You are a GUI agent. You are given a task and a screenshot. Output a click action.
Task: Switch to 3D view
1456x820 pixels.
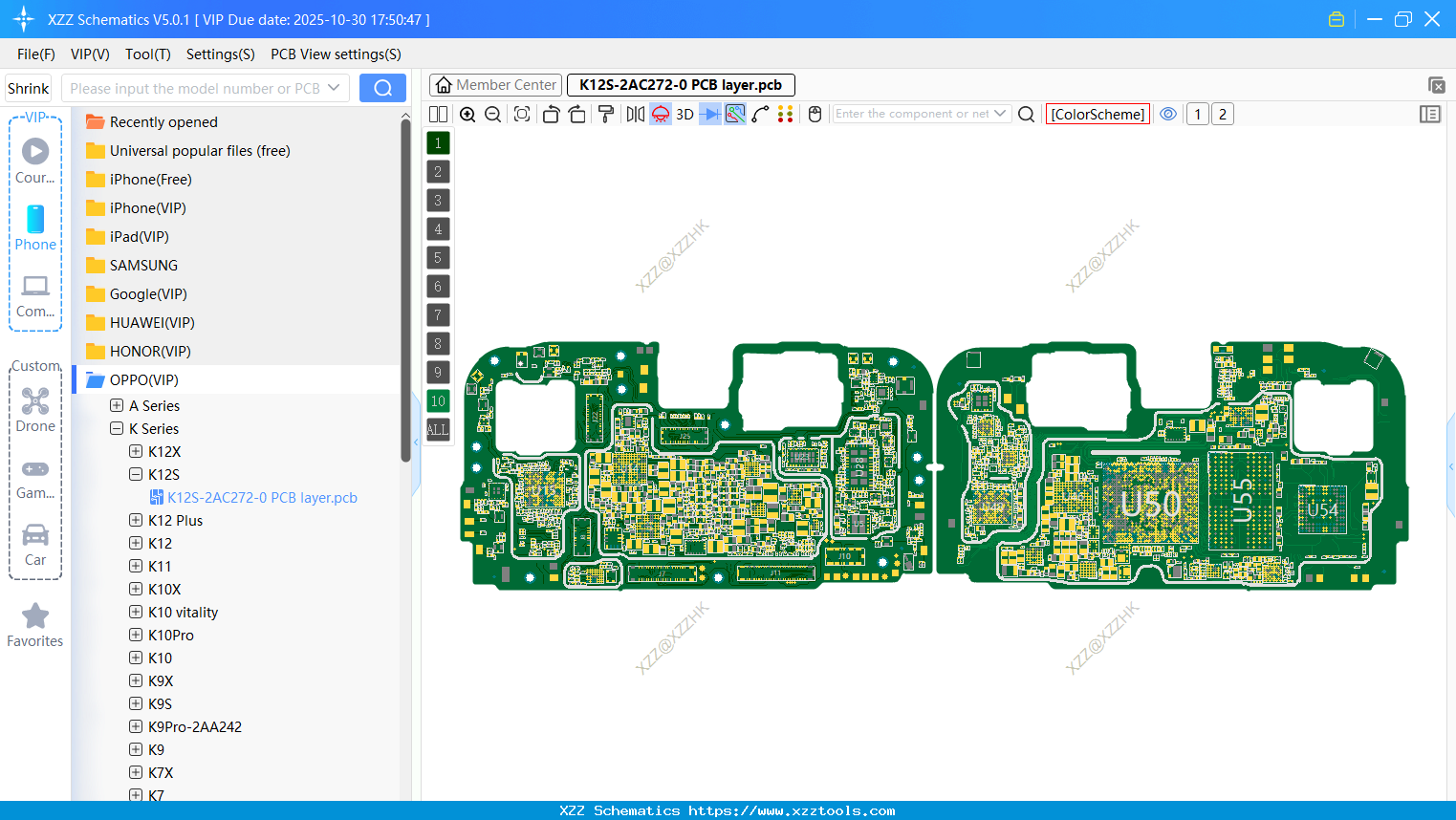pos(685,114)
